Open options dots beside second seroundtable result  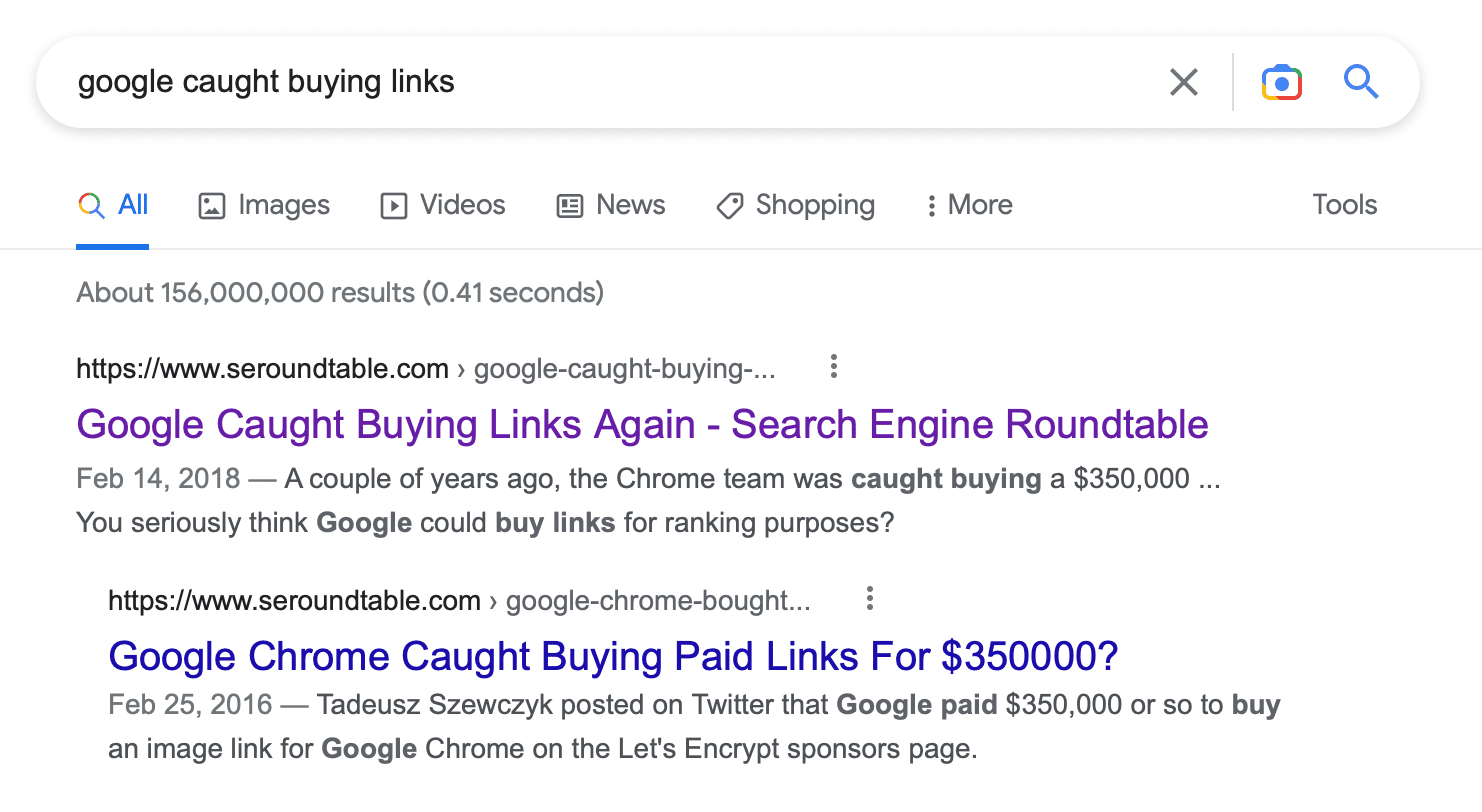click(x=870, y=600)
